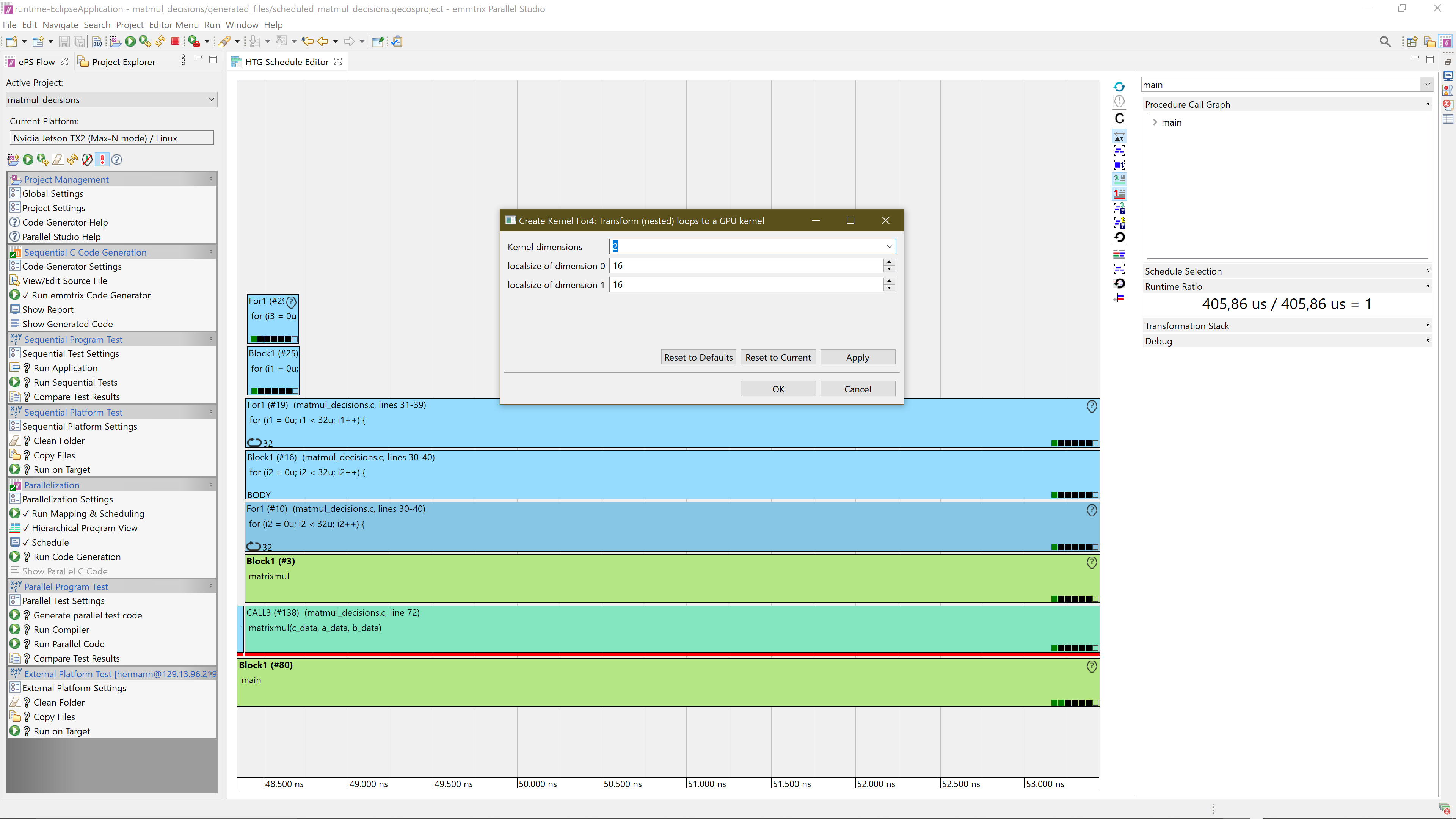Image resolution: width=1456 pixels, height=819 pixels.
Task: Click the red-blue flag icon at toolbar bottom
Action: (1119, 298)
